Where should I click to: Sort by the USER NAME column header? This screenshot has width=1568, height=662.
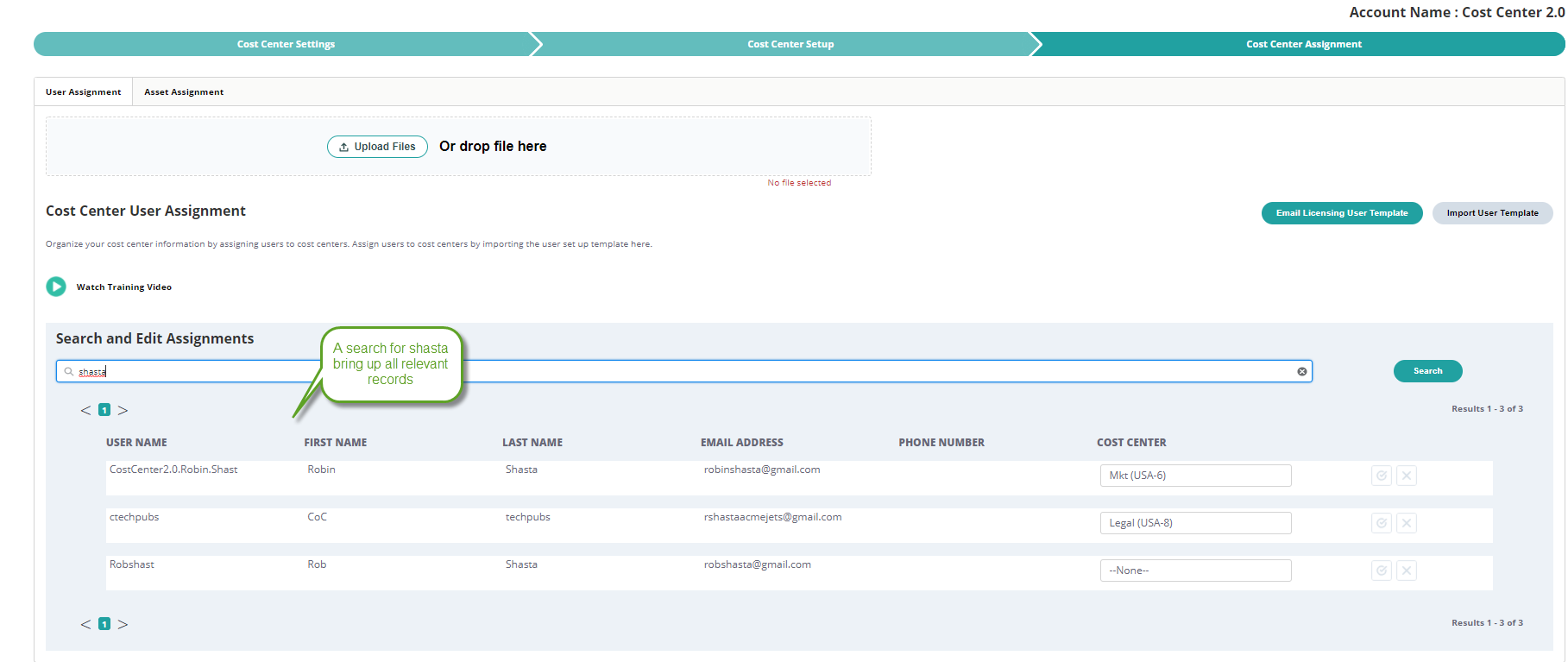[136, 443]
